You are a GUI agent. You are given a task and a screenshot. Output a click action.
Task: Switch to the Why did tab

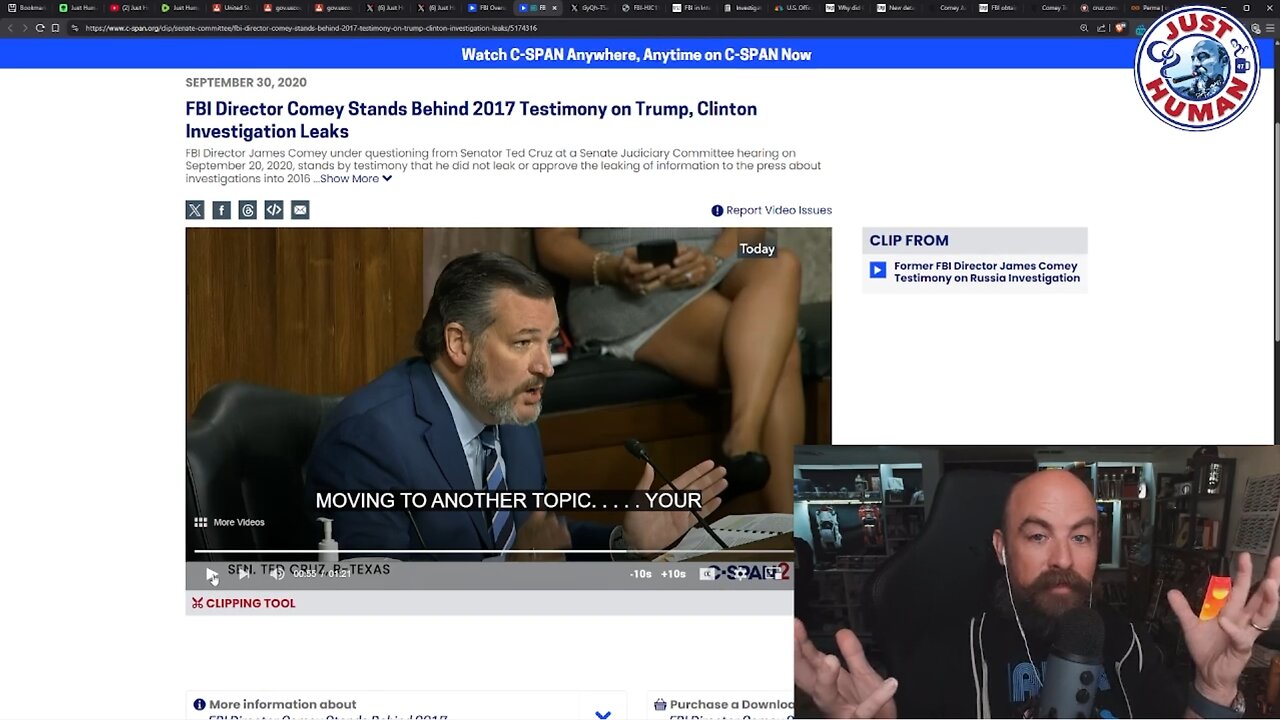coord(844,8)
